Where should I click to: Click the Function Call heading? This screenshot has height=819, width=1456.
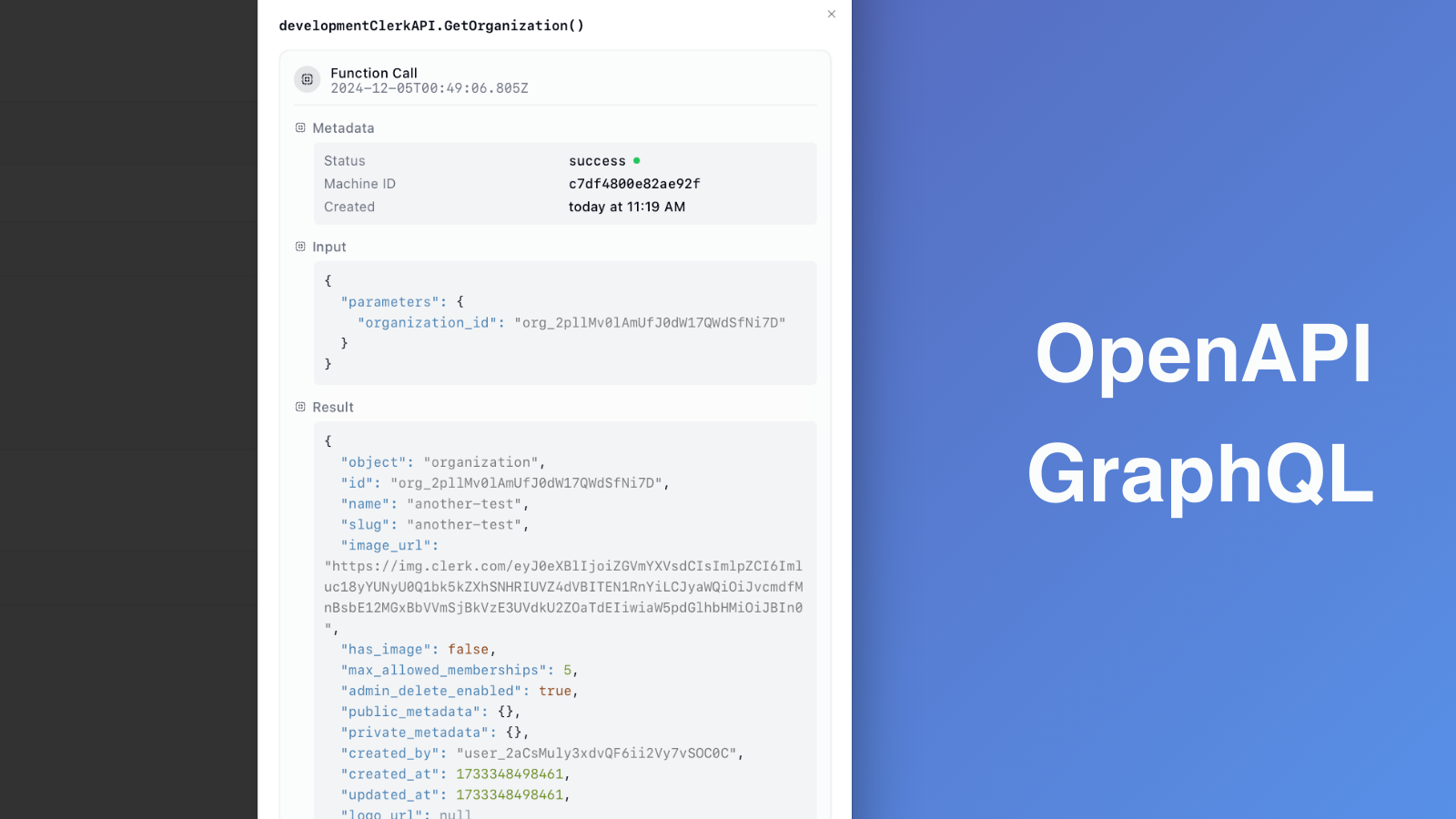click(374, 73)
